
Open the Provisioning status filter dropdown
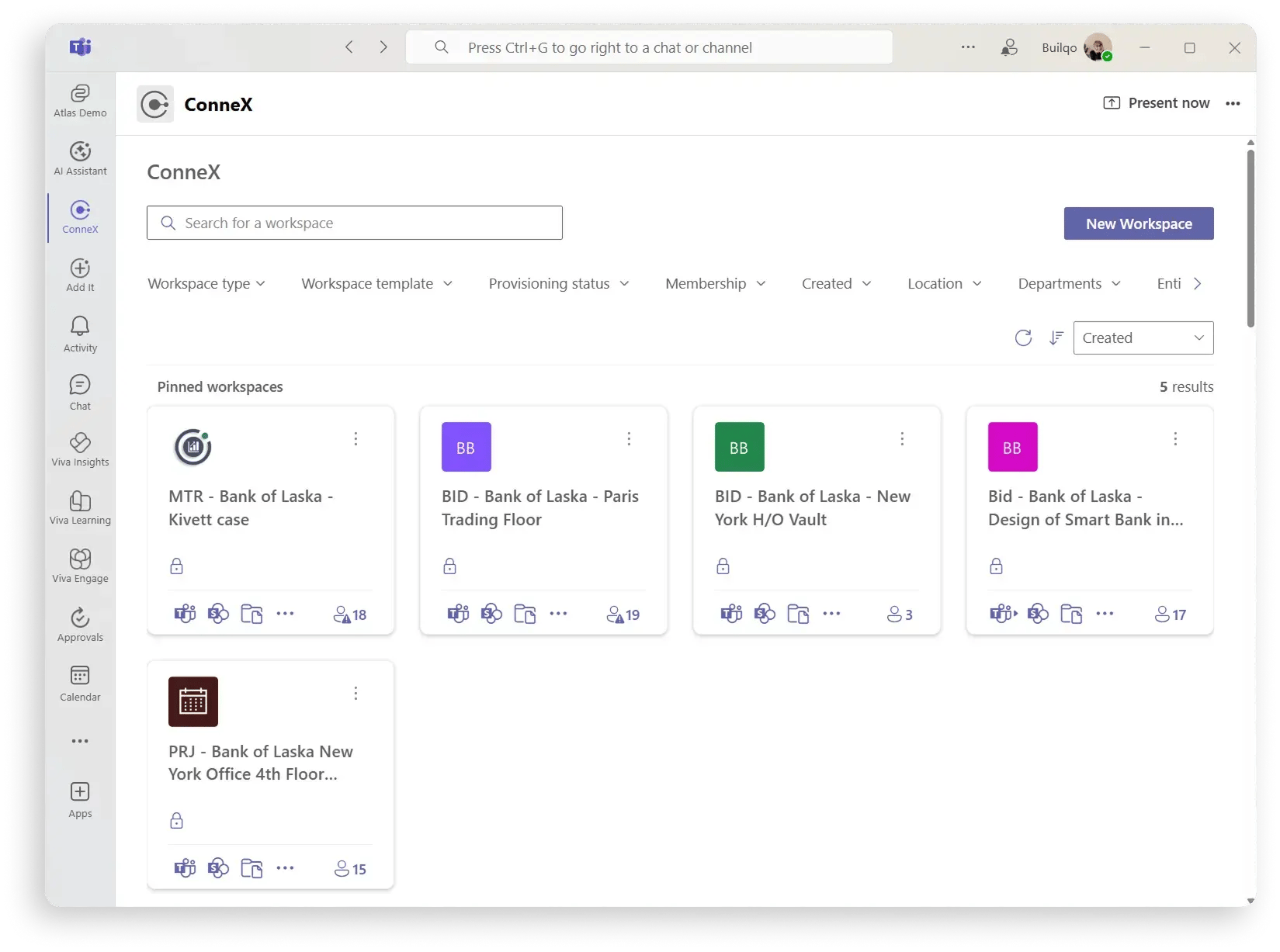click(x=558, y=283)
